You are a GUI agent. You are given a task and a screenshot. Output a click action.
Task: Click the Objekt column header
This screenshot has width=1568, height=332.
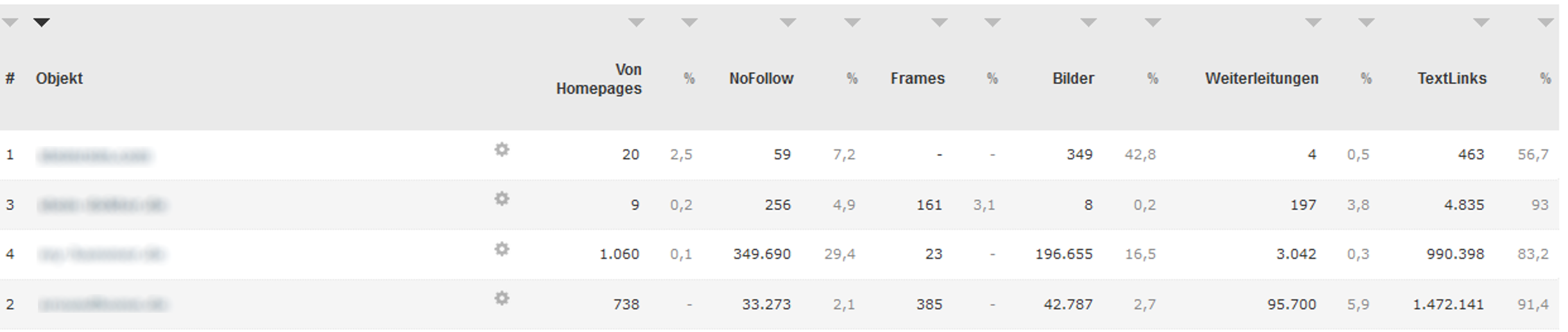59,79
